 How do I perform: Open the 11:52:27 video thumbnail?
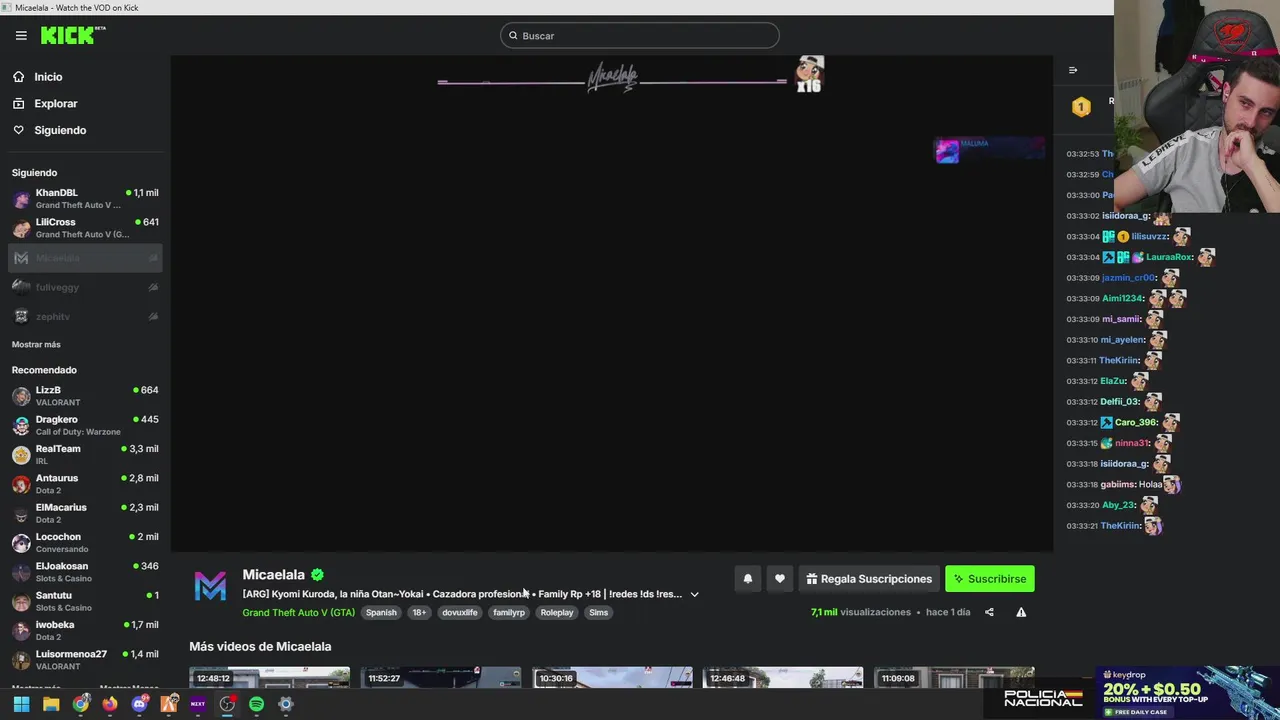[x=441, y=677]
